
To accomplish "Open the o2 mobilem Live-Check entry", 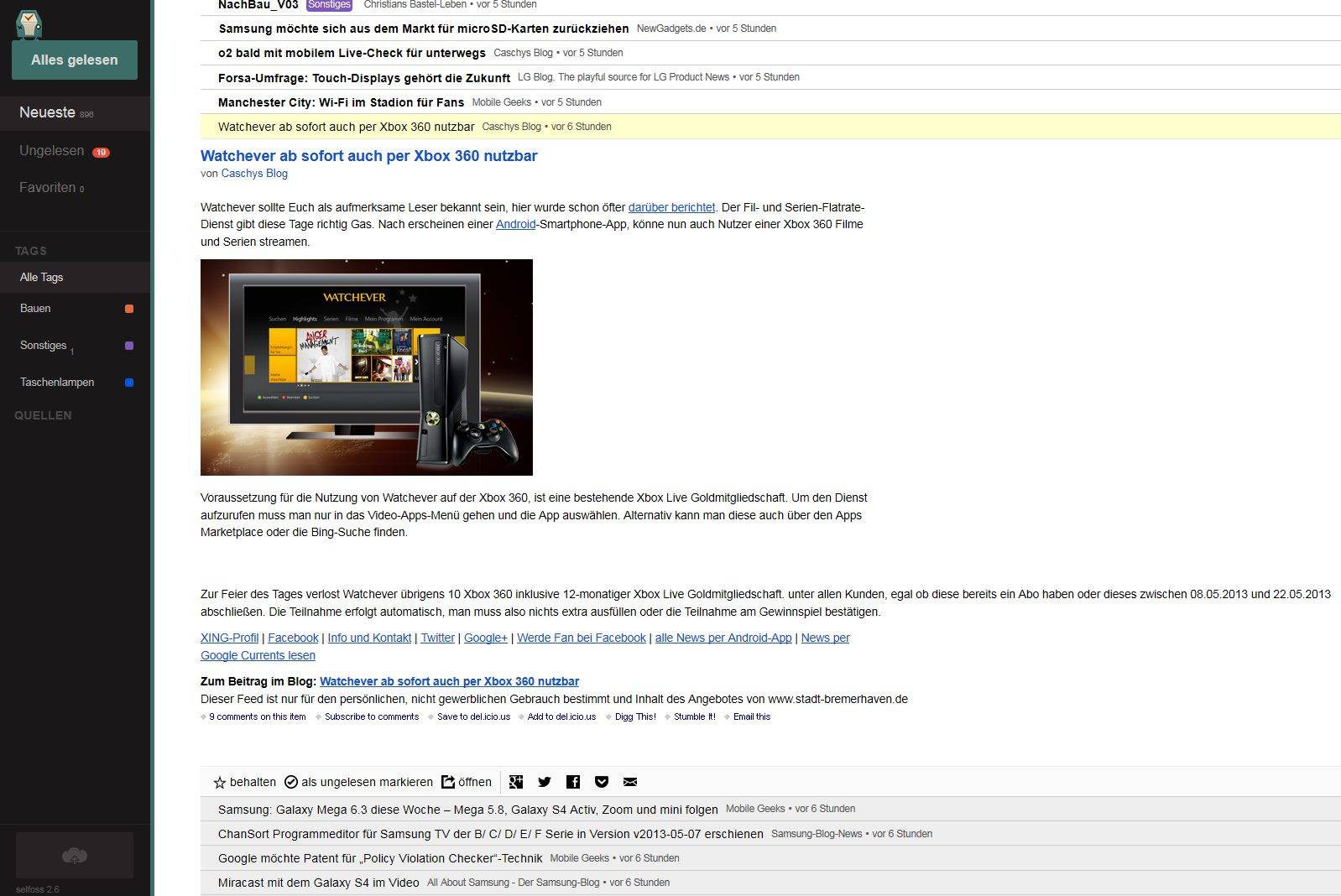I will 770,53.
